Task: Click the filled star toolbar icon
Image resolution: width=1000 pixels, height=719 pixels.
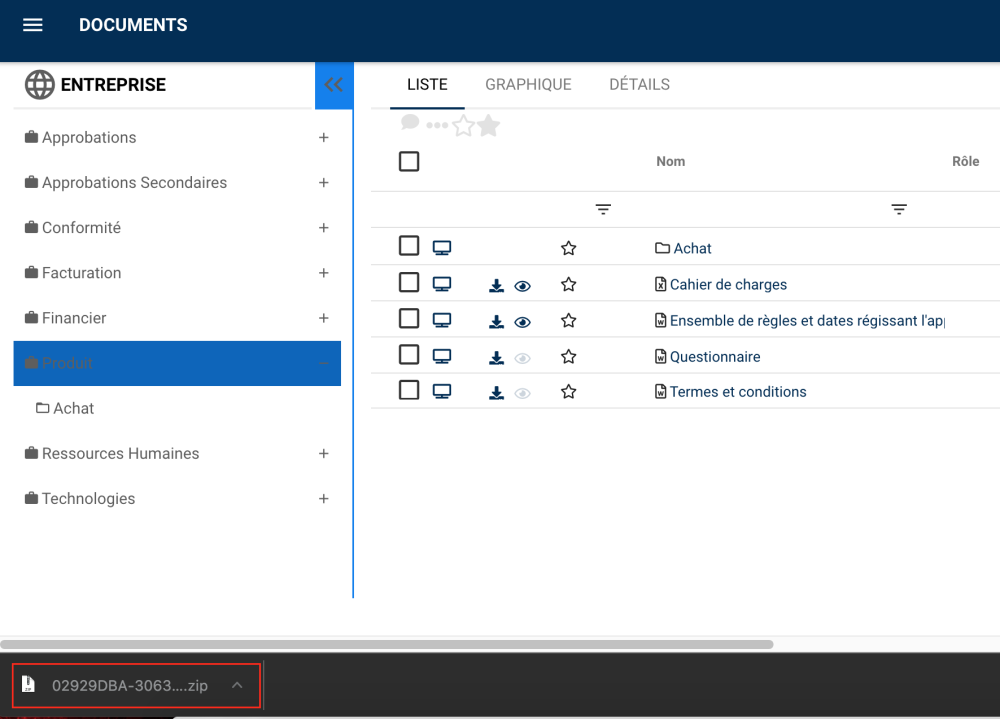Action: click(489, 126)
